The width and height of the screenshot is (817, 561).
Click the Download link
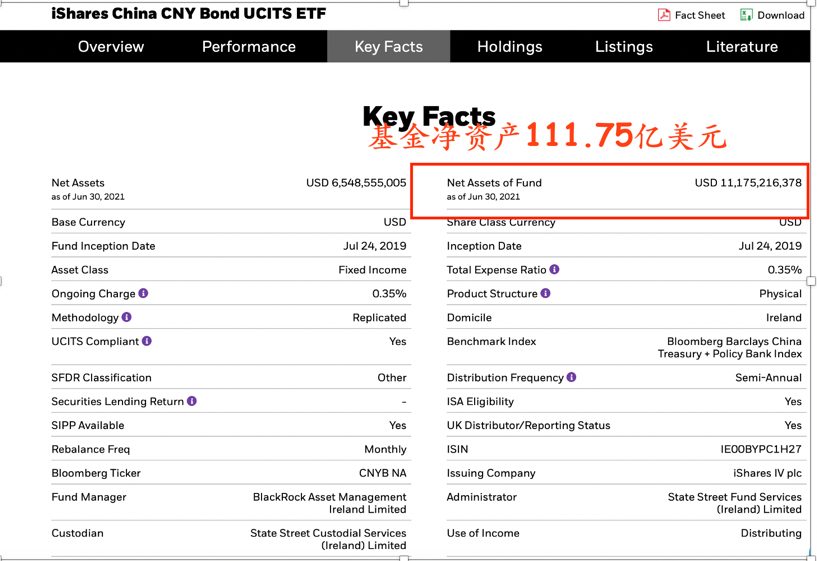(x=780, y=15)
